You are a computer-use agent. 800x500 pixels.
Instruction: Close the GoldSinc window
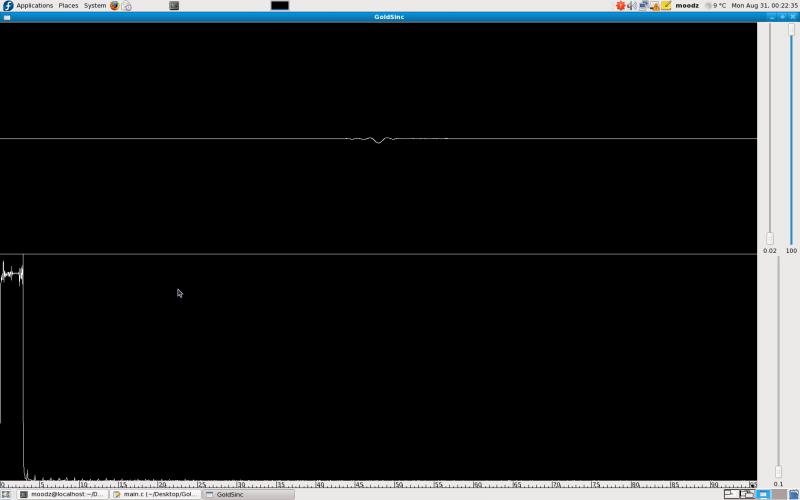(x=793, y=17)
